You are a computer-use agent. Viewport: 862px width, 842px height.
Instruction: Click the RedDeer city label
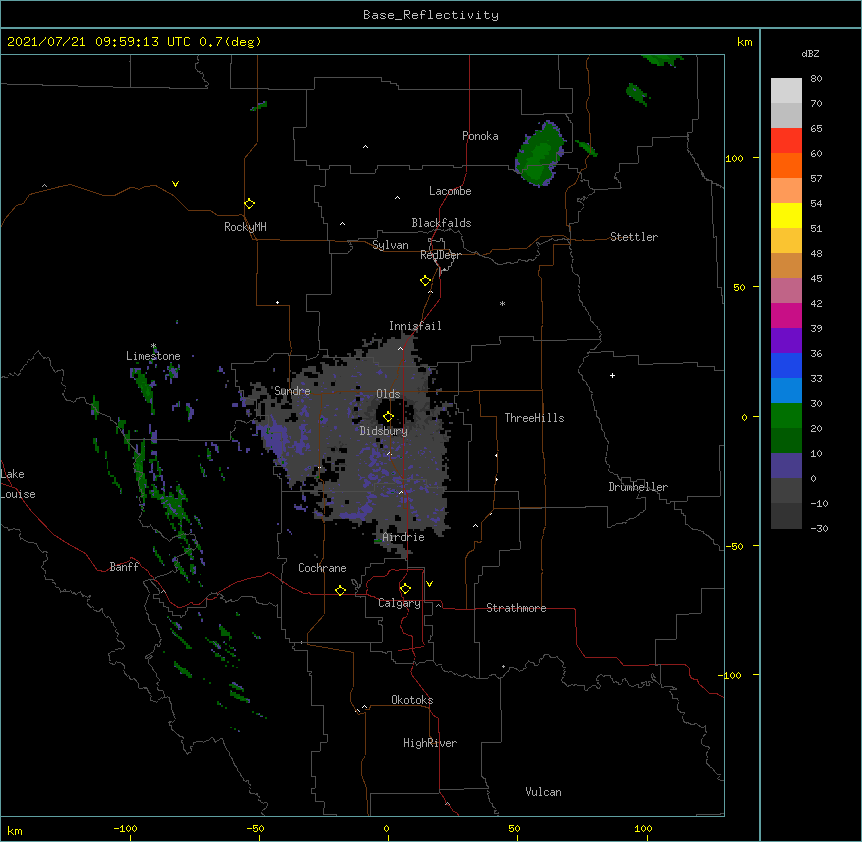tap(440, 255)
